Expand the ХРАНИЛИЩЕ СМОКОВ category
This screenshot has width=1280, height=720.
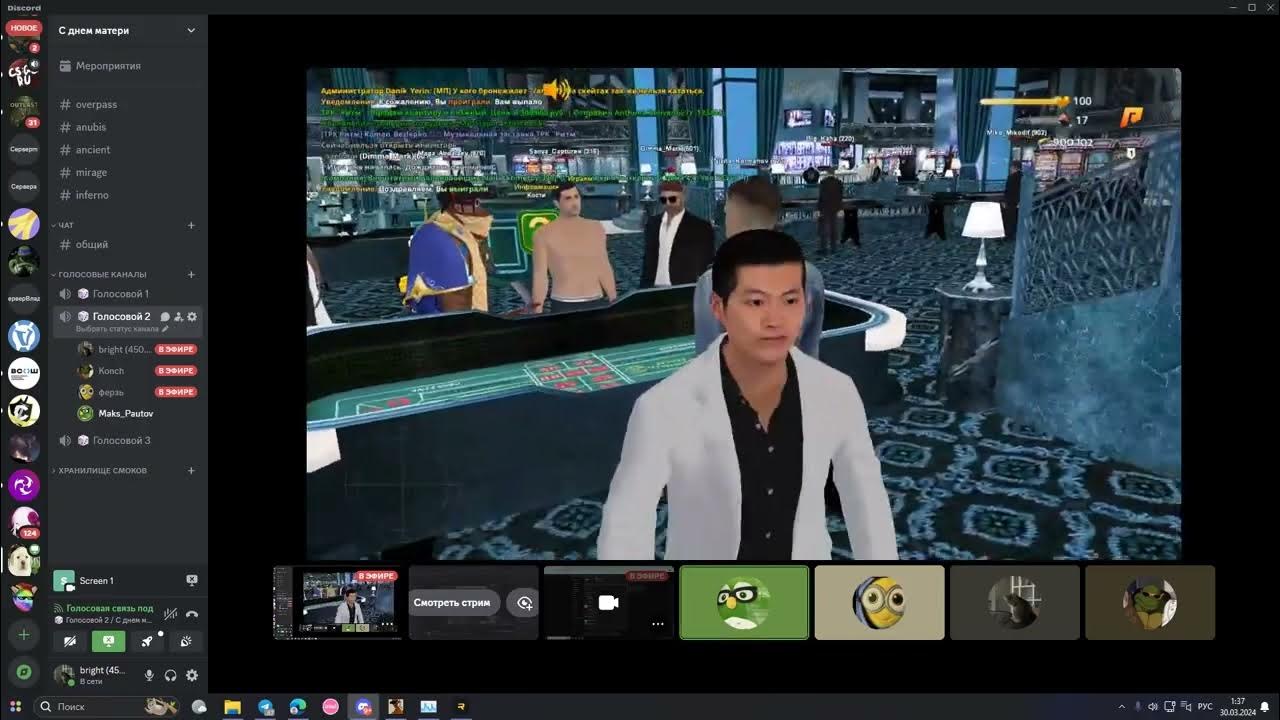[102, 470]
